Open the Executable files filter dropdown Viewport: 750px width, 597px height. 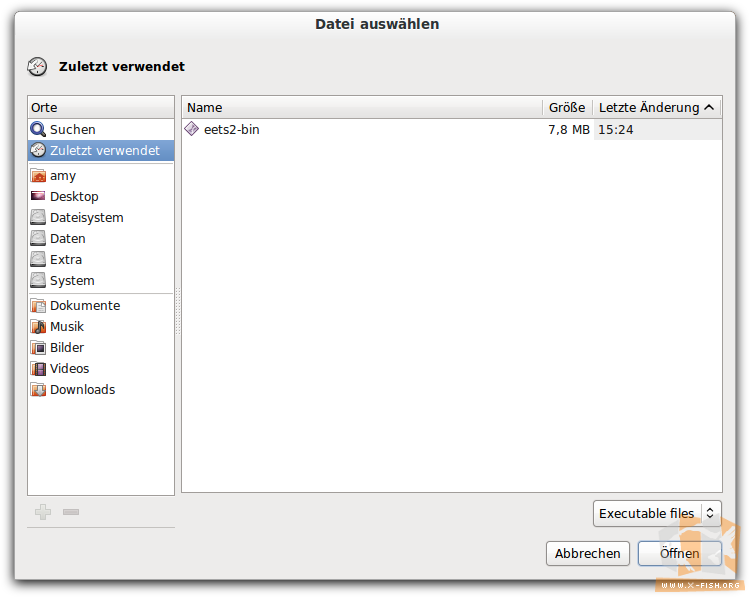click(x=657, y=513)
